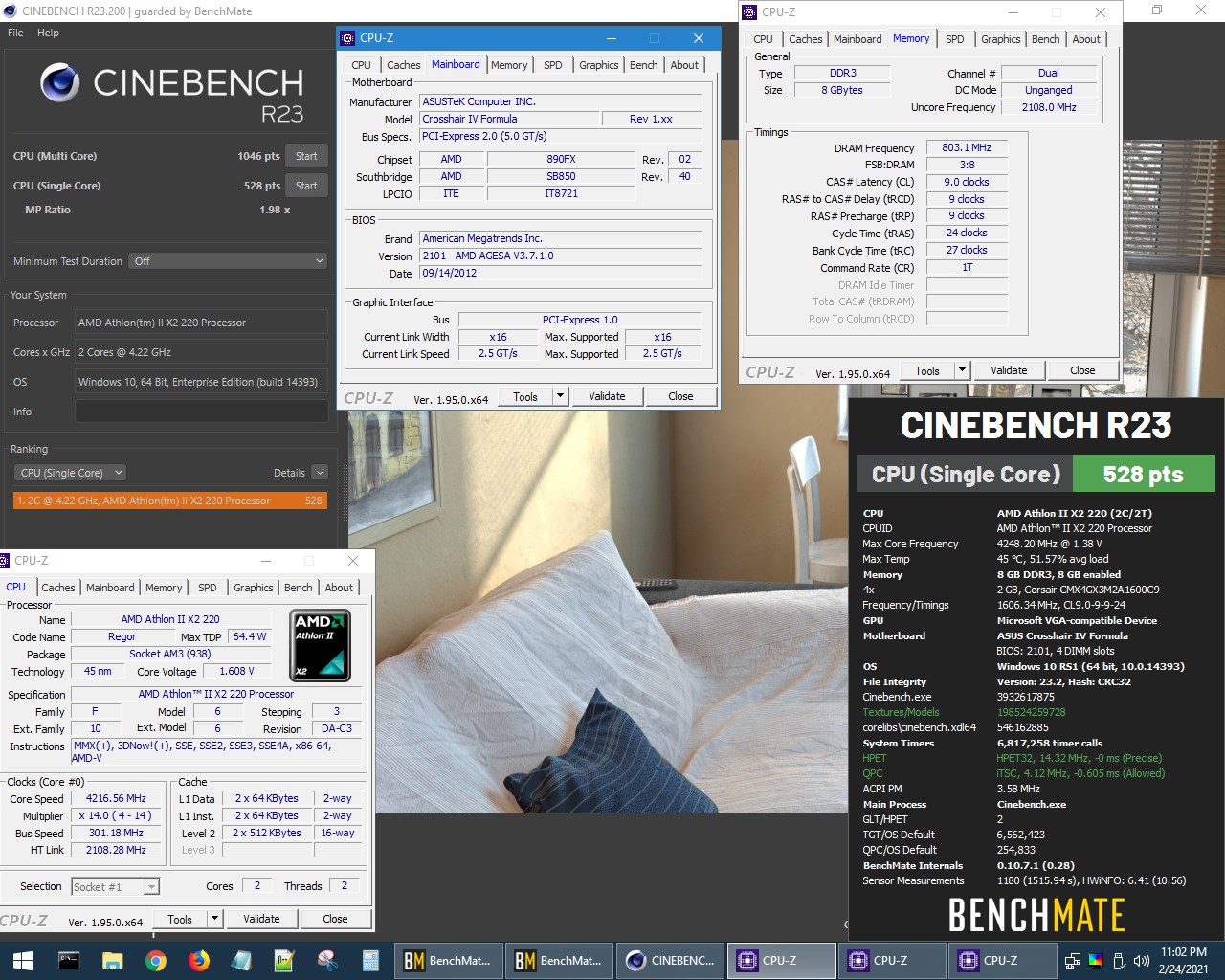Open Tools arrow in Memory CPU-Z window
The width and height of the screenshot is (1225, 980).
click(963, 370)
